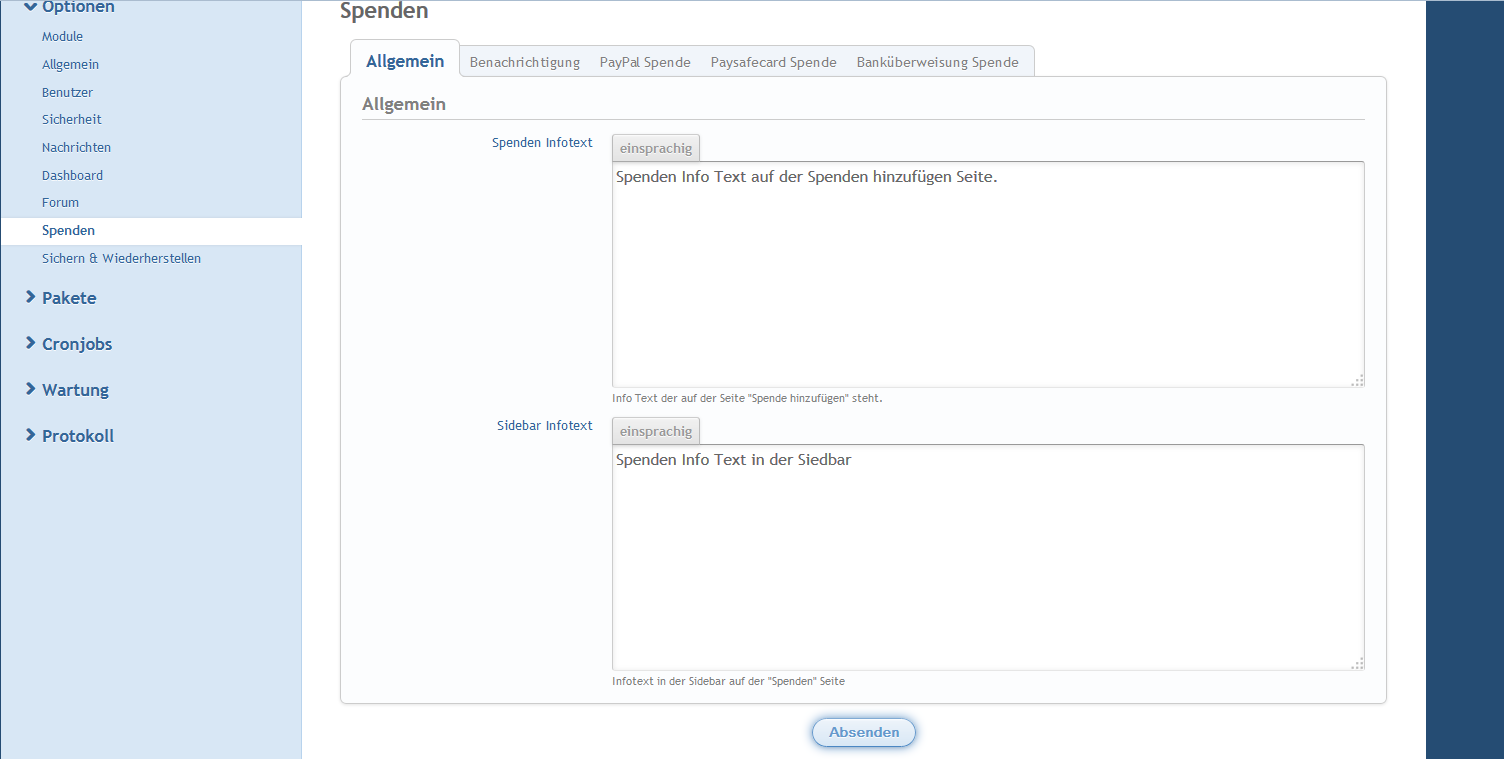The image size is (1504, 759).
Task: Click the Sidebar Infotext resize grip
Action: pyautogui.click(x=1357, y=663)
